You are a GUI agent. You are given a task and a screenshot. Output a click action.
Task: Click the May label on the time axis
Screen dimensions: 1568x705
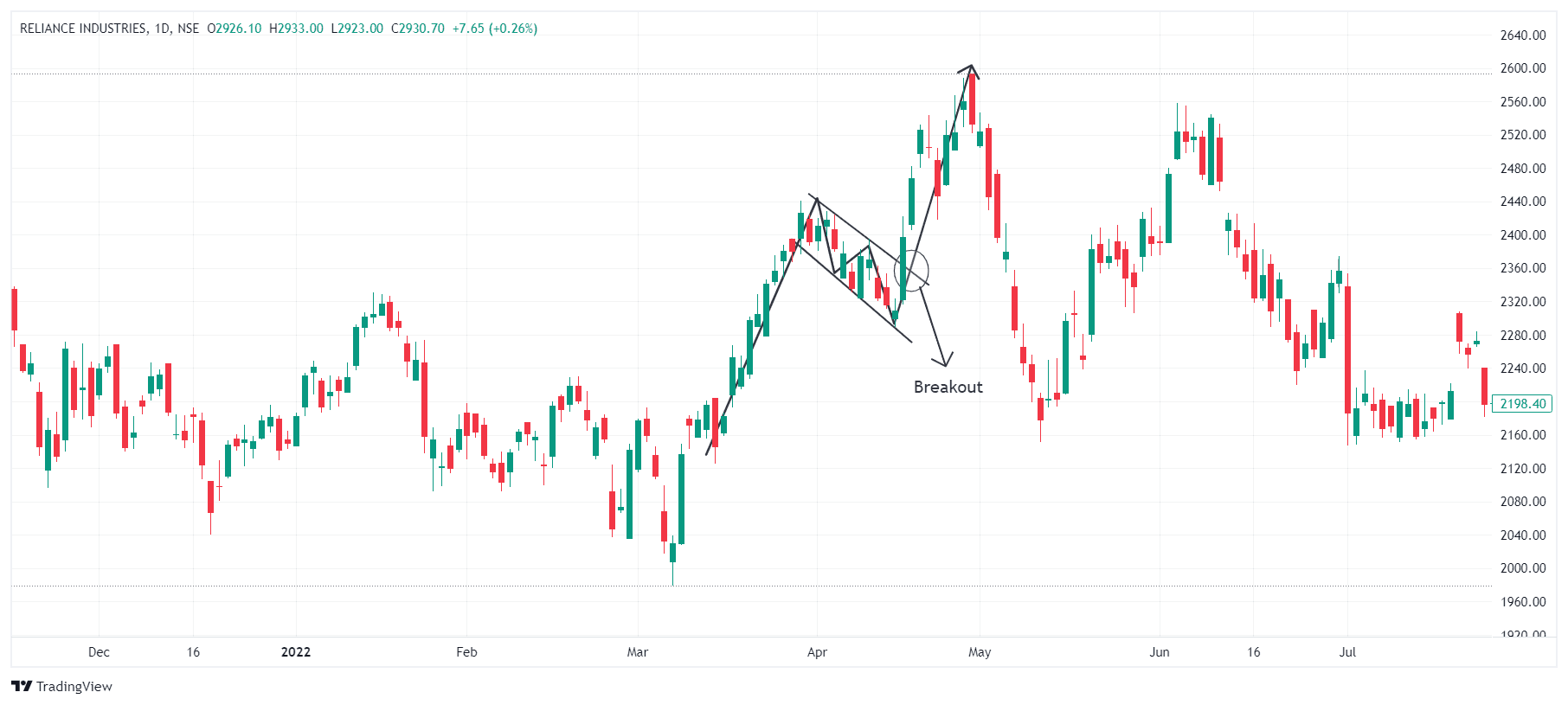[x=980, y=652]
